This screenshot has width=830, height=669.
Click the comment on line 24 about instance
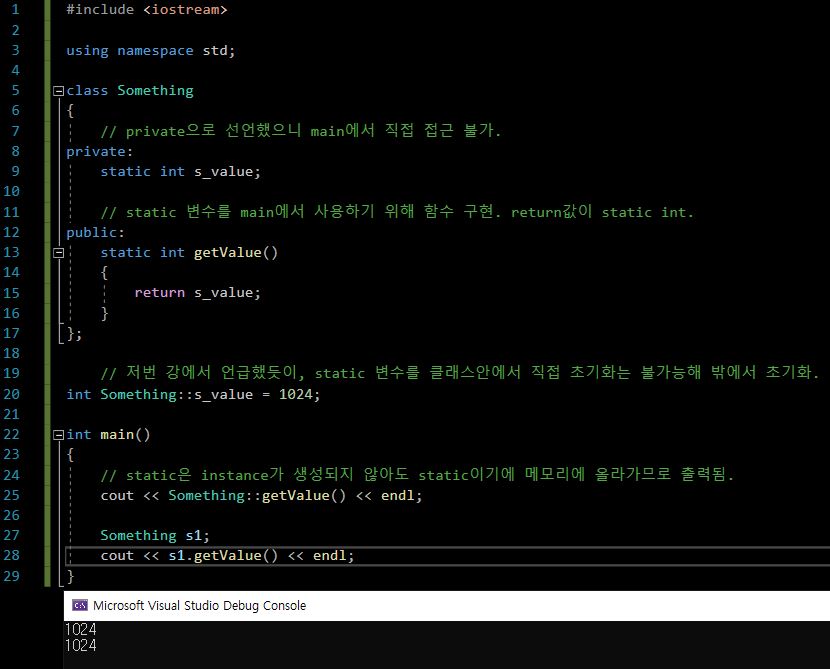[417, 474]
